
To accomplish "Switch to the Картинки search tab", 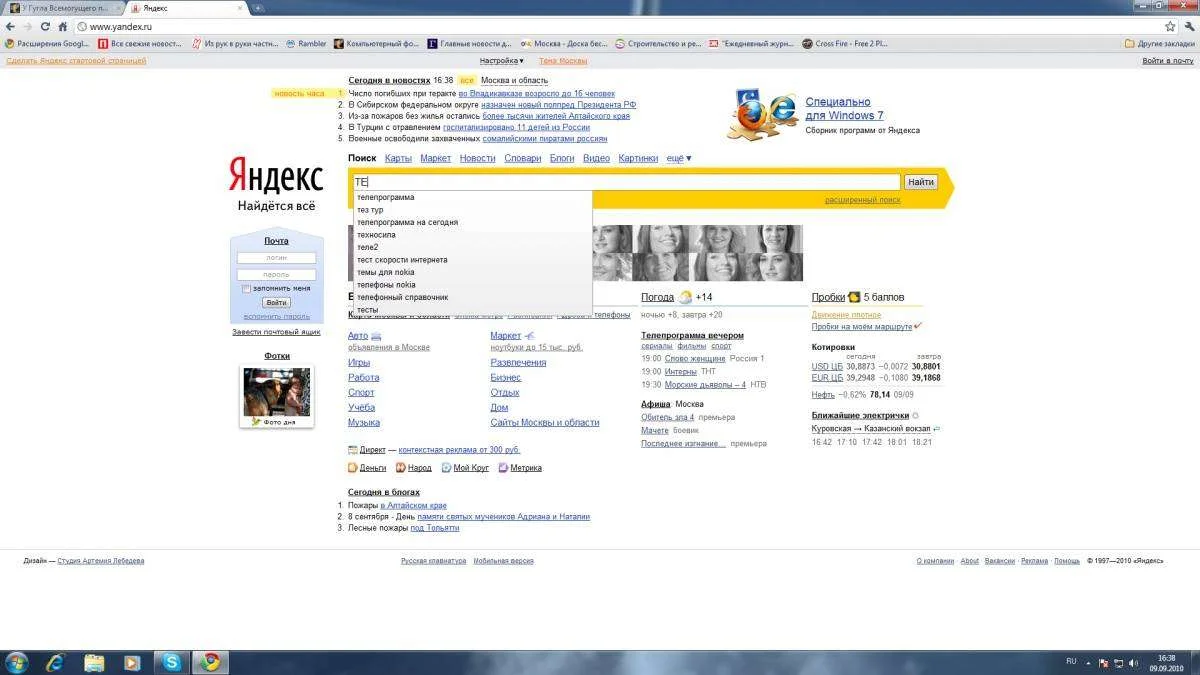I will coord(638,158).
